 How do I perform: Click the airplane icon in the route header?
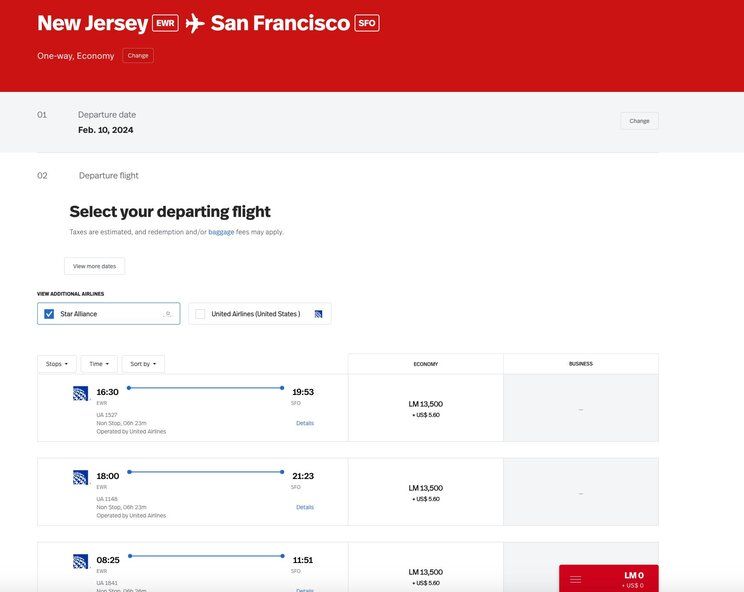[x=195, y=23]
